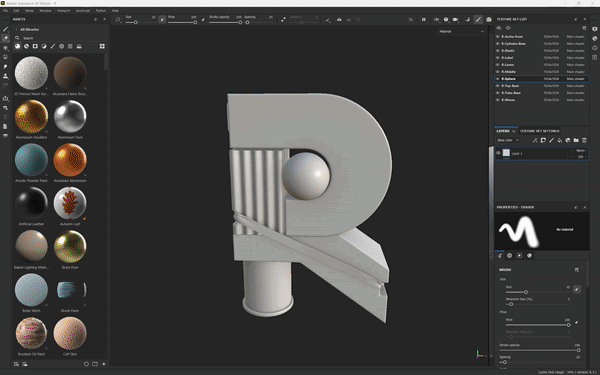600x375 pixels.
Task: Select the Eraser tool in left toolbar
Action: 5,38
